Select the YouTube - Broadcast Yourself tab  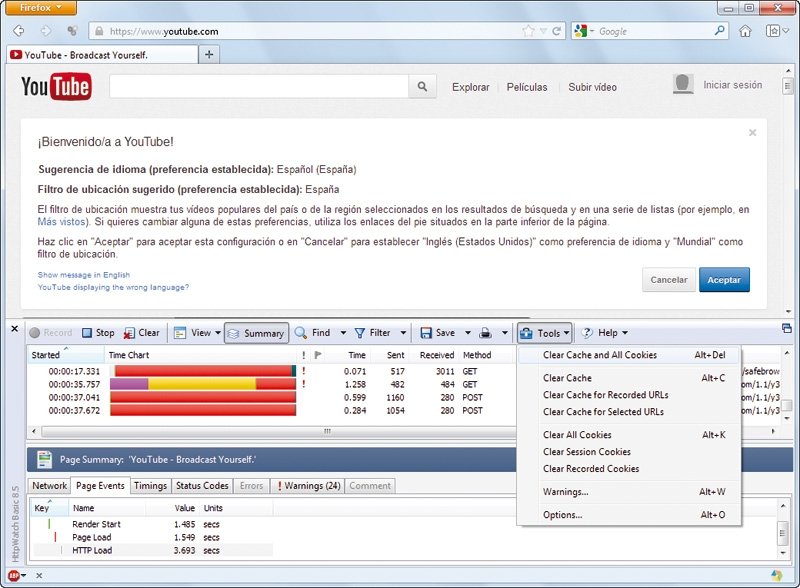102,55
